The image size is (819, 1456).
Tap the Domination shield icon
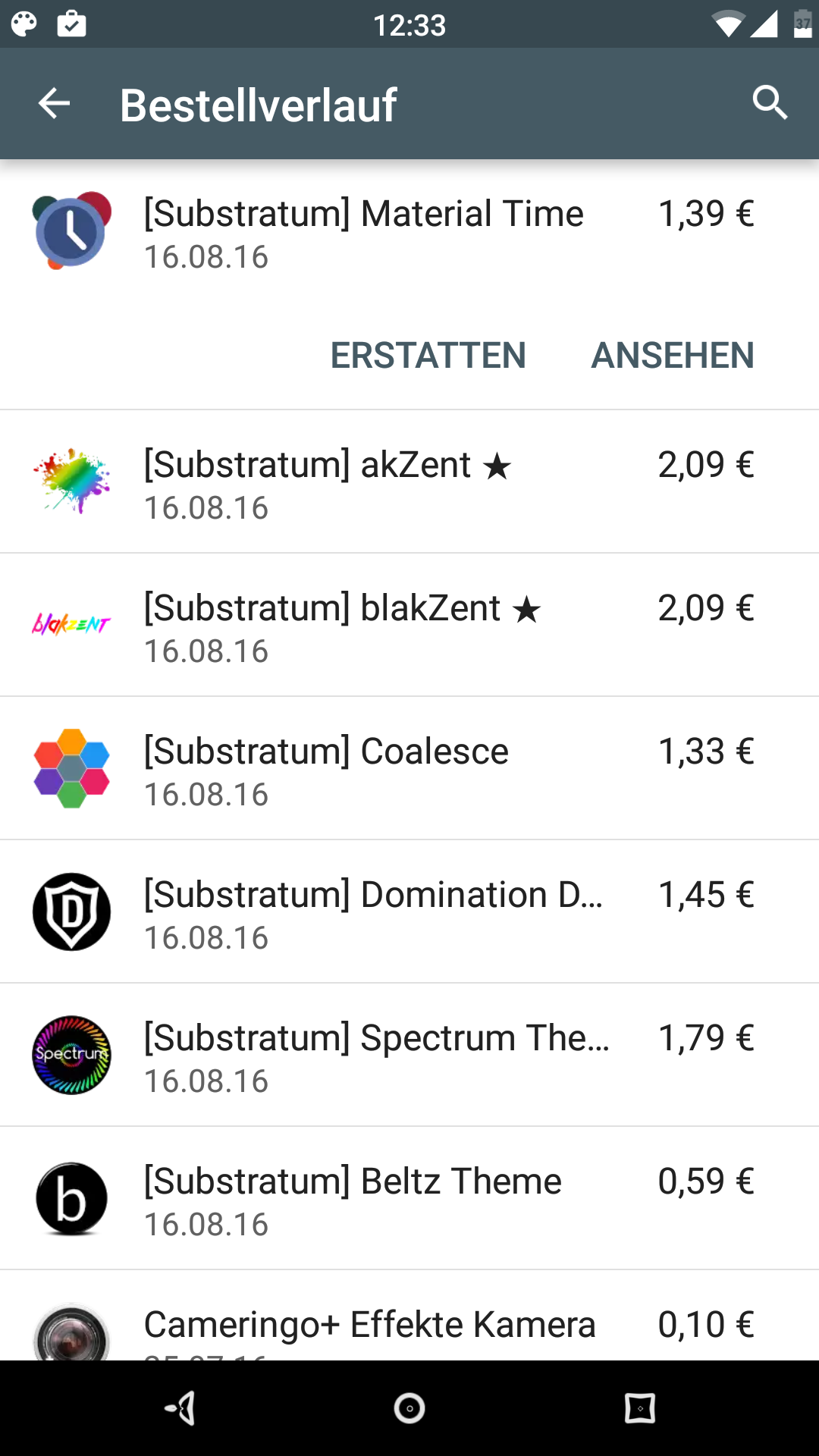pyautogui.click(x=71, y=911)
